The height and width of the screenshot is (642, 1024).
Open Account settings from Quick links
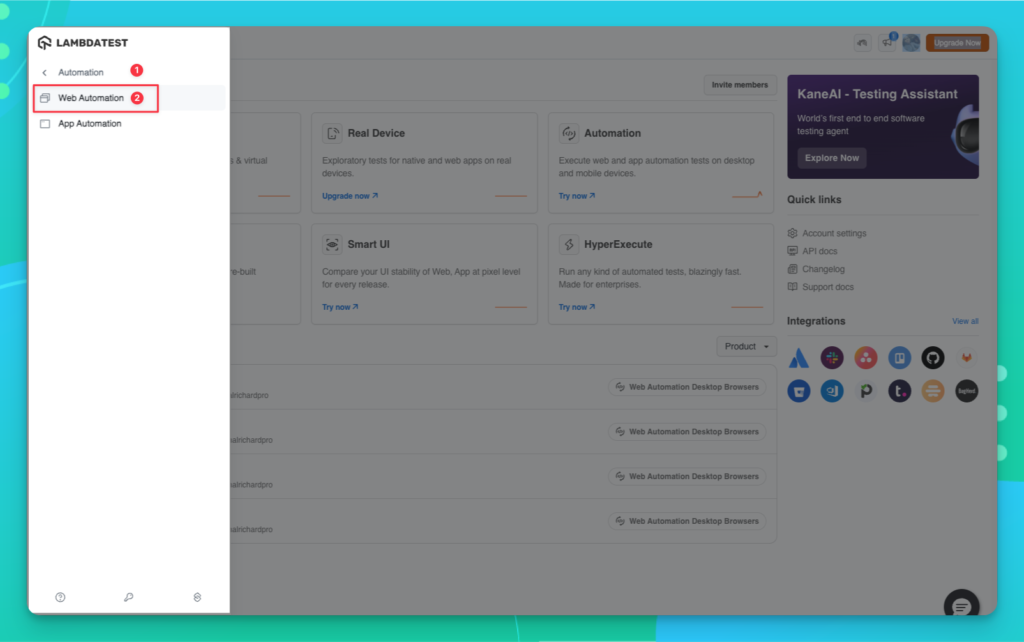point(833,232)
